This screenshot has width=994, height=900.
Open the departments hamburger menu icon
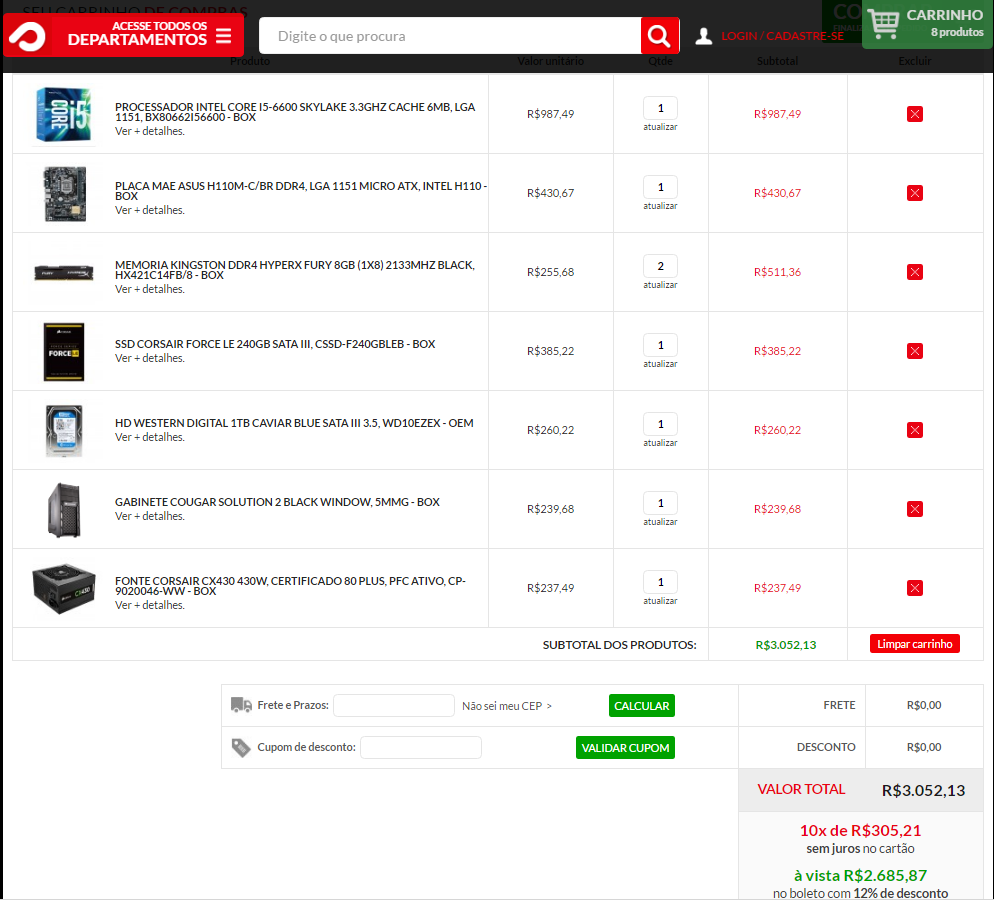pos(223,35)
